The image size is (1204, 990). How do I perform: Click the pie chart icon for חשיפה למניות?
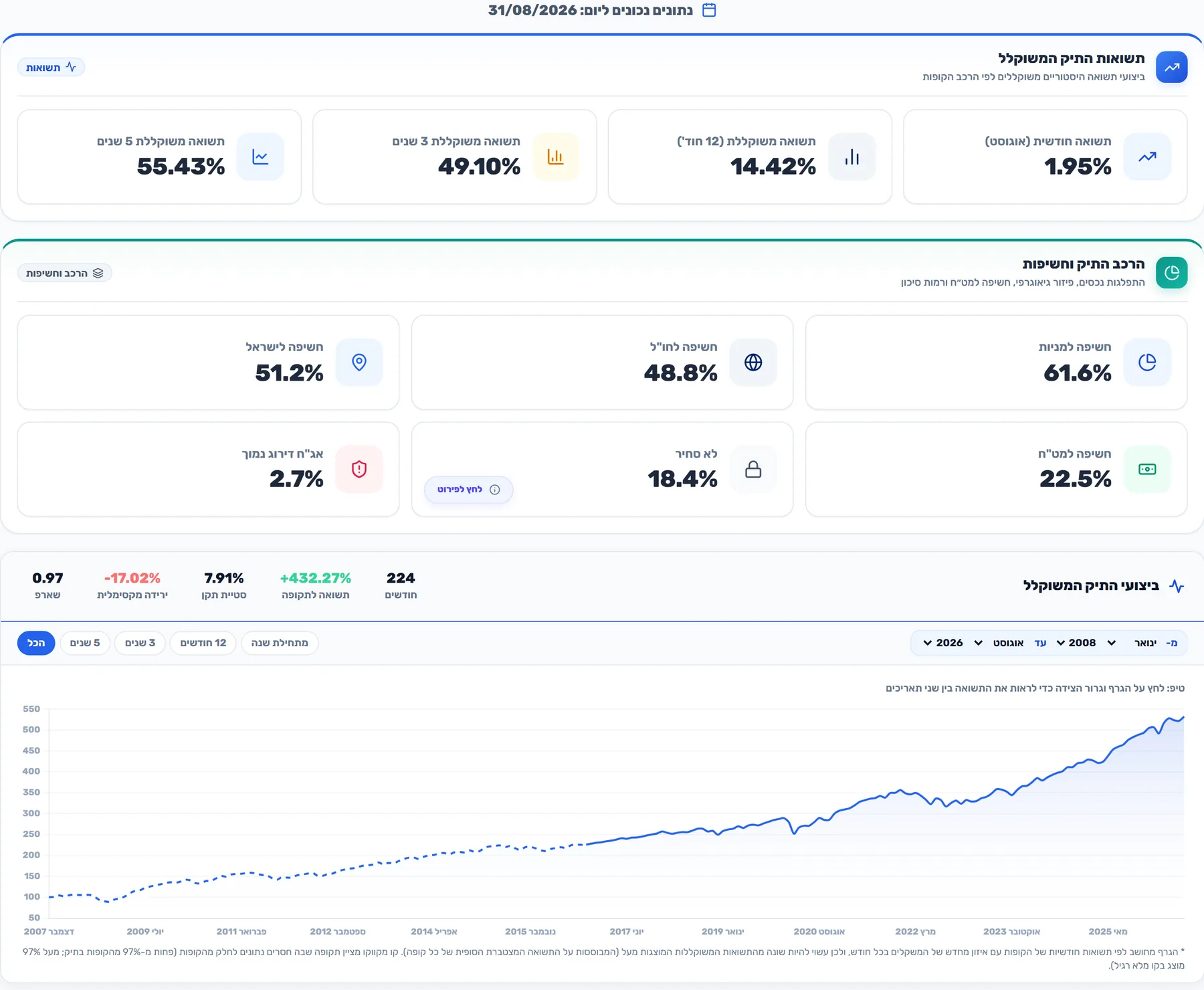(1147, 362)
